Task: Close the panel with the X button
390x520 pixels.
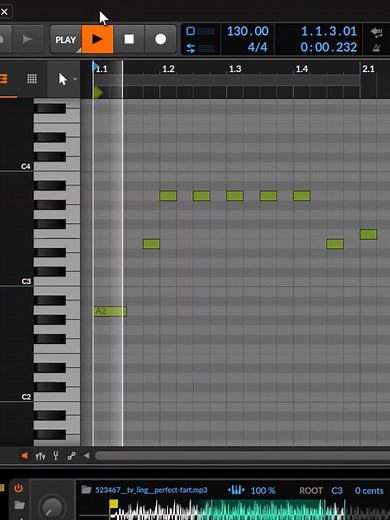Action: coord(5,12)
